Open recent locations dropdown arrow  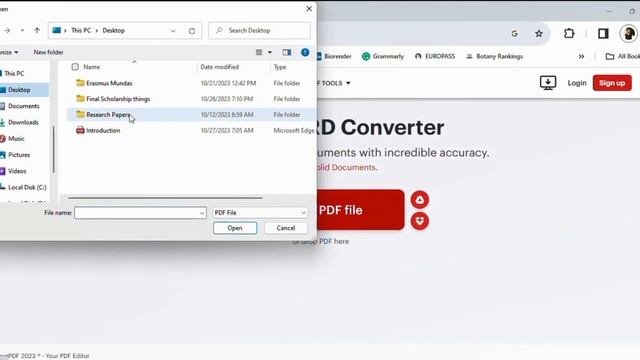pos(22,31)
